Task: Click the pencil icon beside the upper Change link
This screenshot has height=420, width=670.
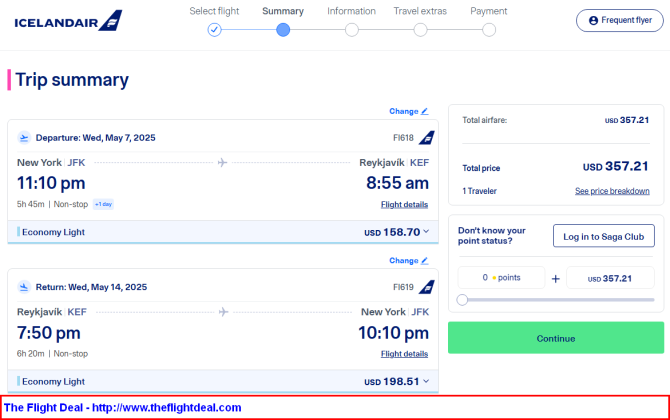Action: (424, 111)
